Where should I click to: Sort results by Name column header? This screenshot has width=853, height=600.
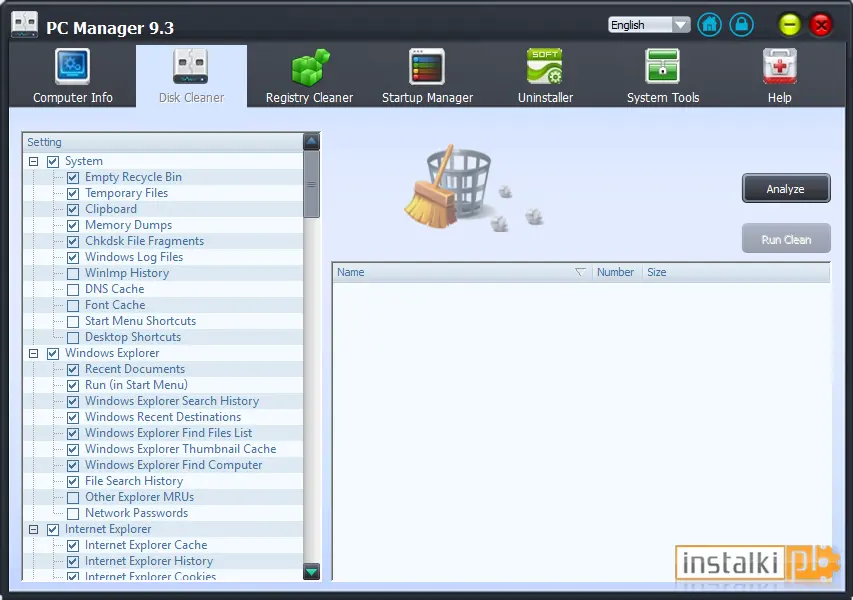[x=462, y=272]
